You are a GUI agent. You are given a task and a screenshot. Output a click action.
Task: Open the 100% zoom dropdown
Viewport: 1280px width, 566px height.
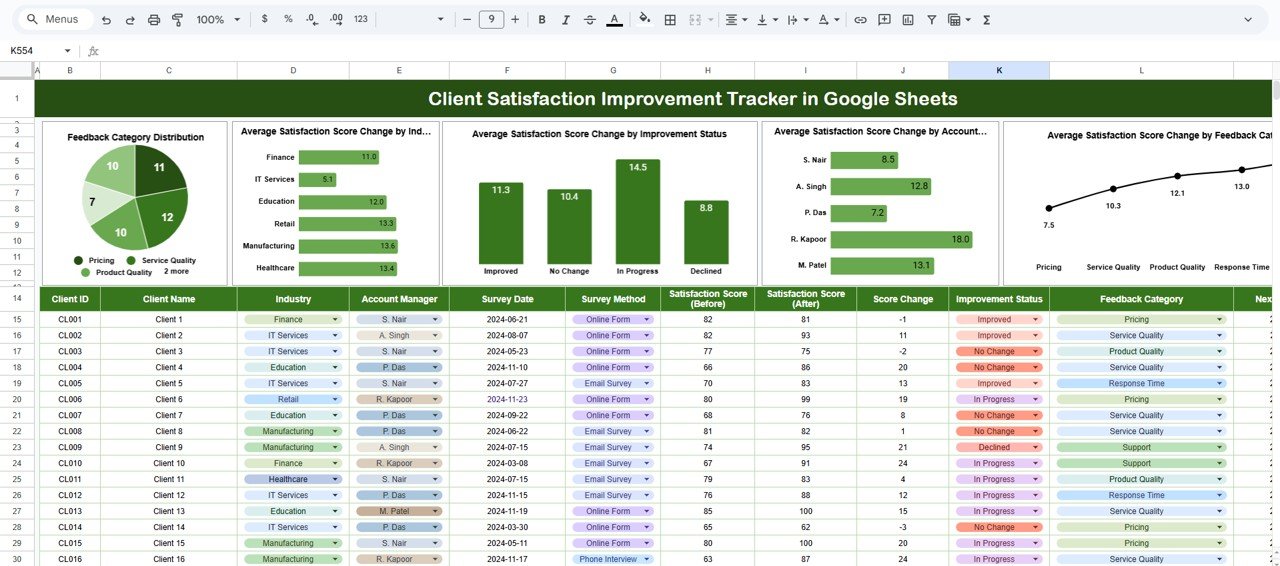[x=218, y=19]
